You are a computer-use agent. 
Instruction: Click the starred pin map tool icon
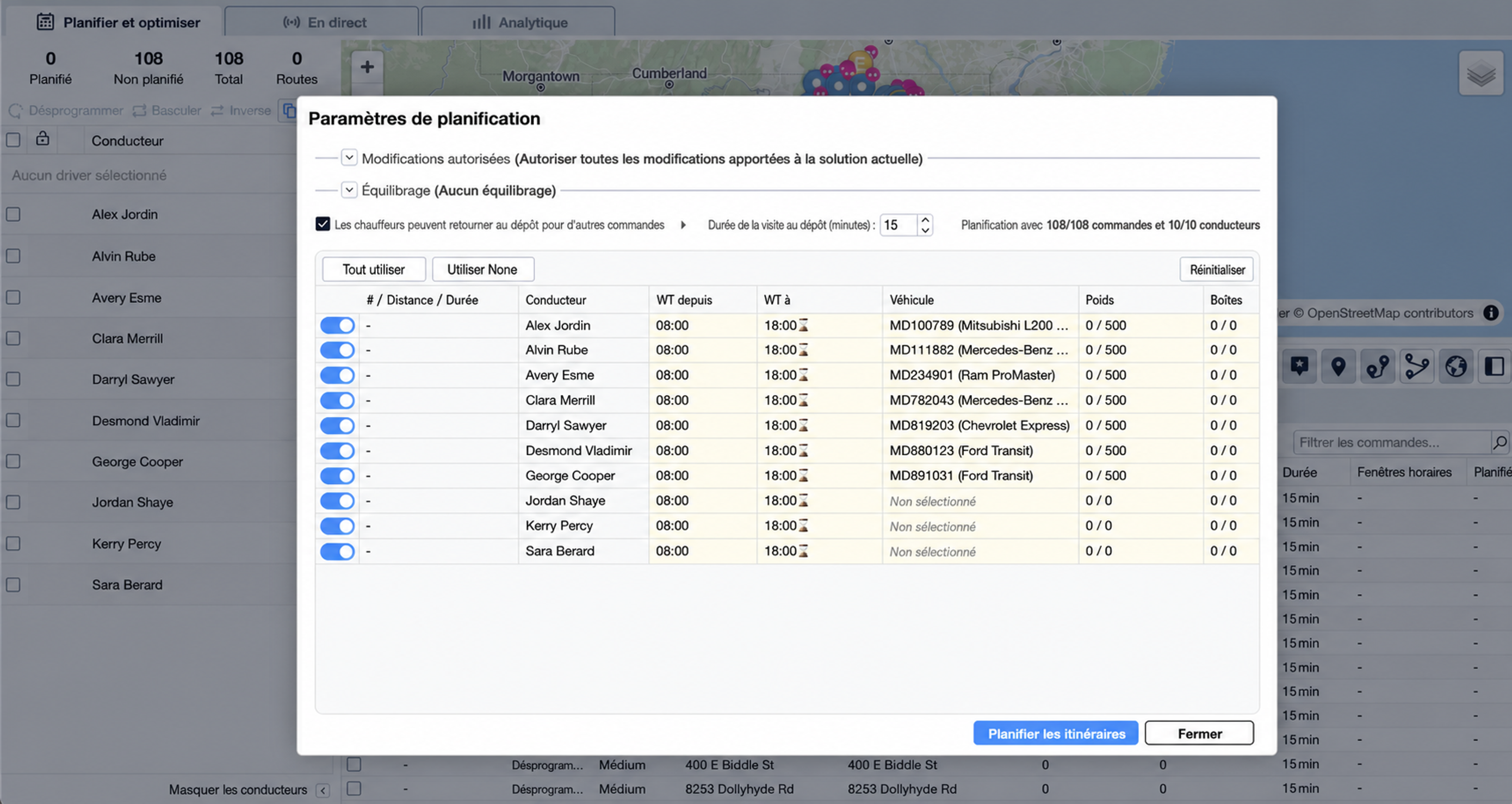(x=1299, y=366)
